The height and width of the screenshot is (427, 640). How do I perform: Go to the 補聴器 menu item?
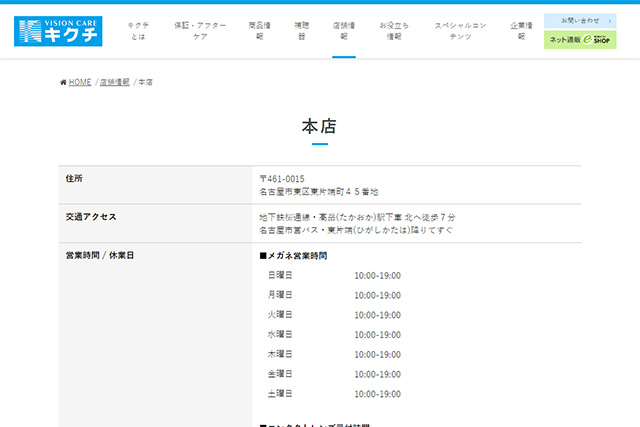pyautogui.click(x=301, y=28)
